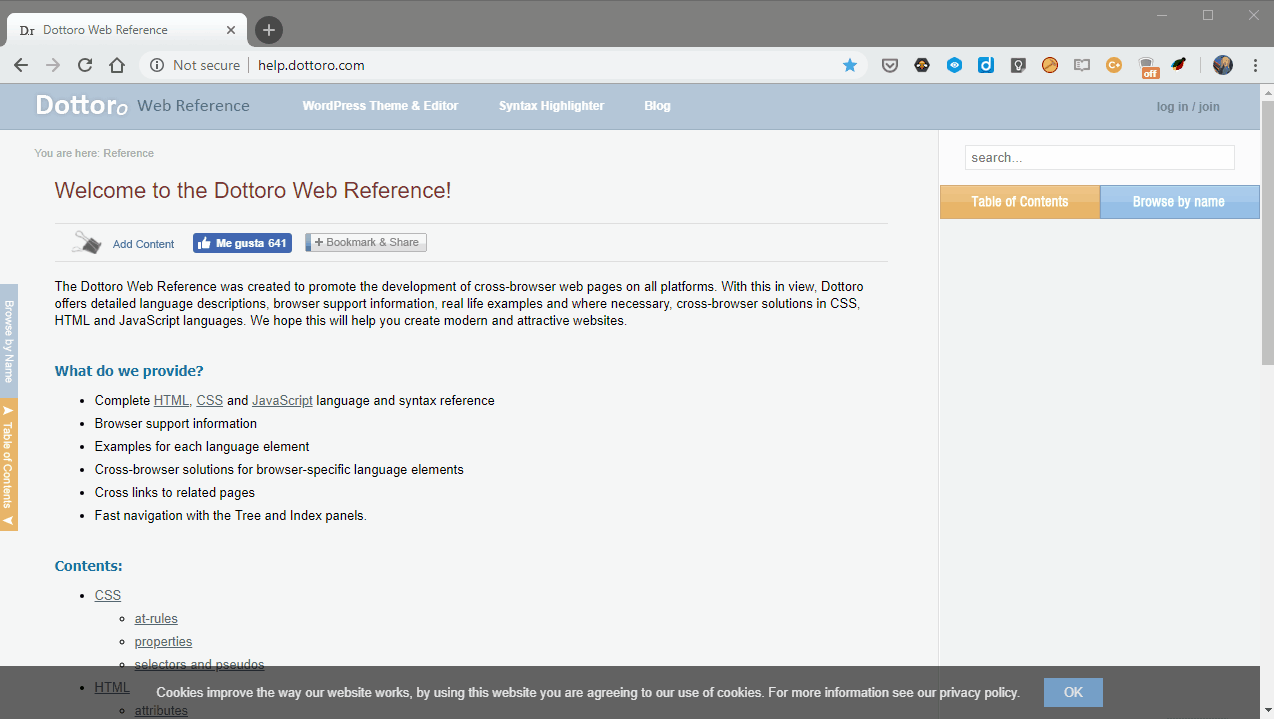Click the bookmark star in address bar
Image resolution: width=1274 pixels, height=719 pixels.
pos(850,65)
